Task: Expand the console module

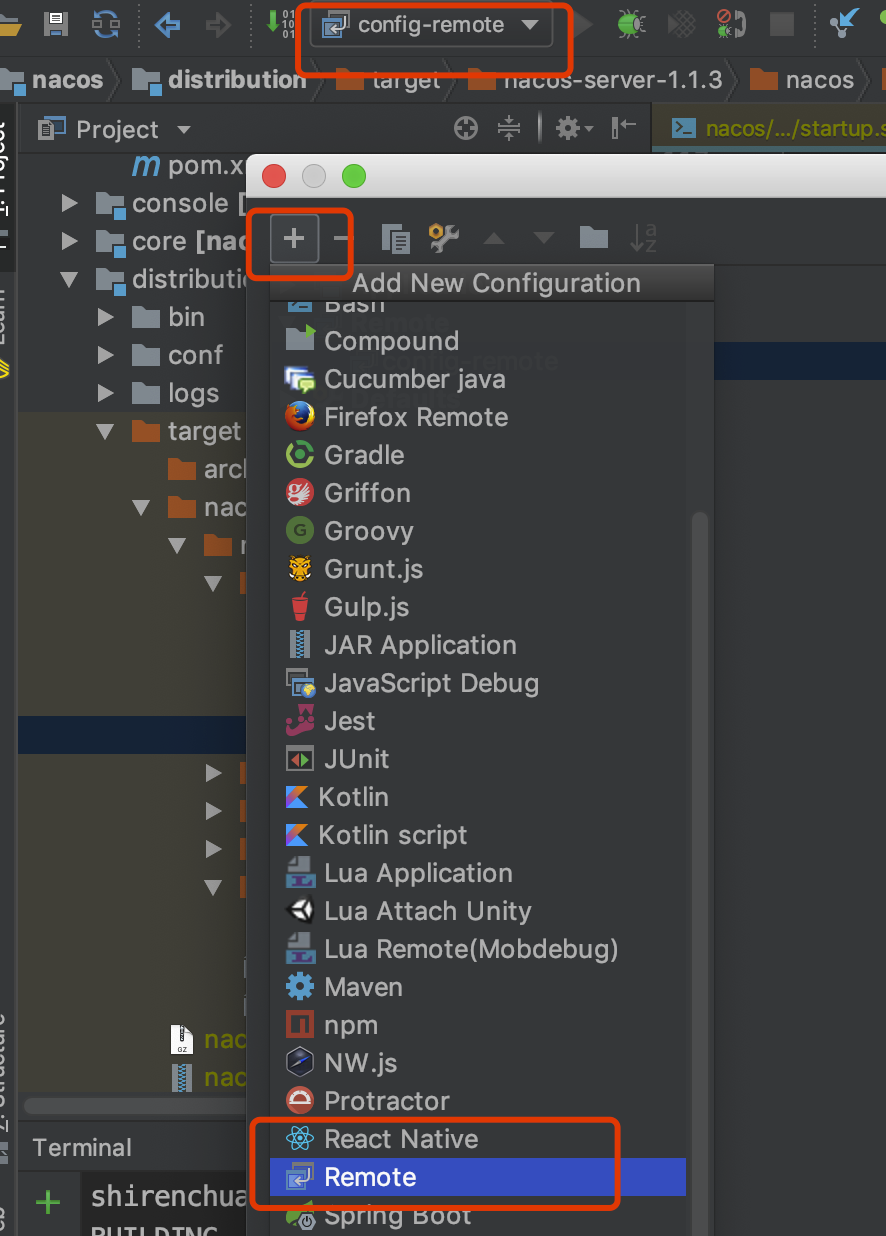Action: coord(69,203)
